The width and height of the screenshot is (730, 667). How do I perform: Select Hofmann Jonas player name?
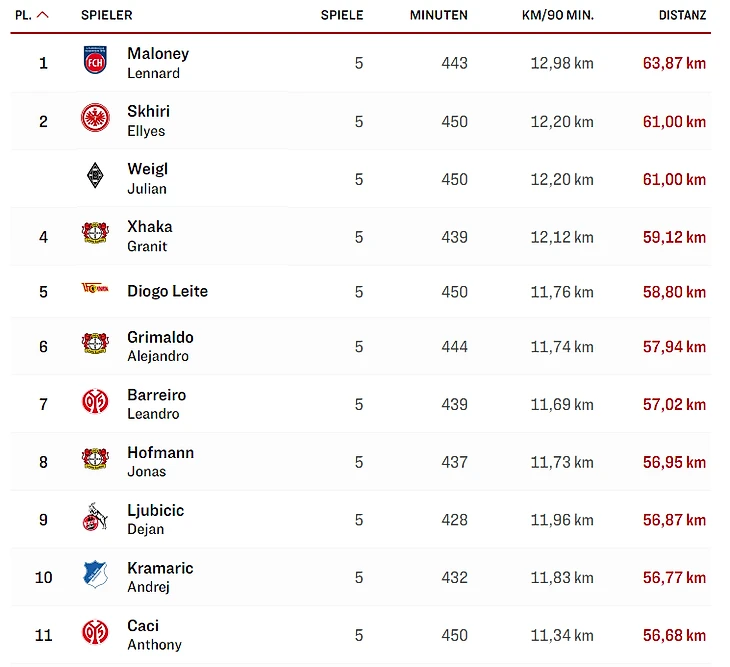pyautogui.click(x=160, y=461)
